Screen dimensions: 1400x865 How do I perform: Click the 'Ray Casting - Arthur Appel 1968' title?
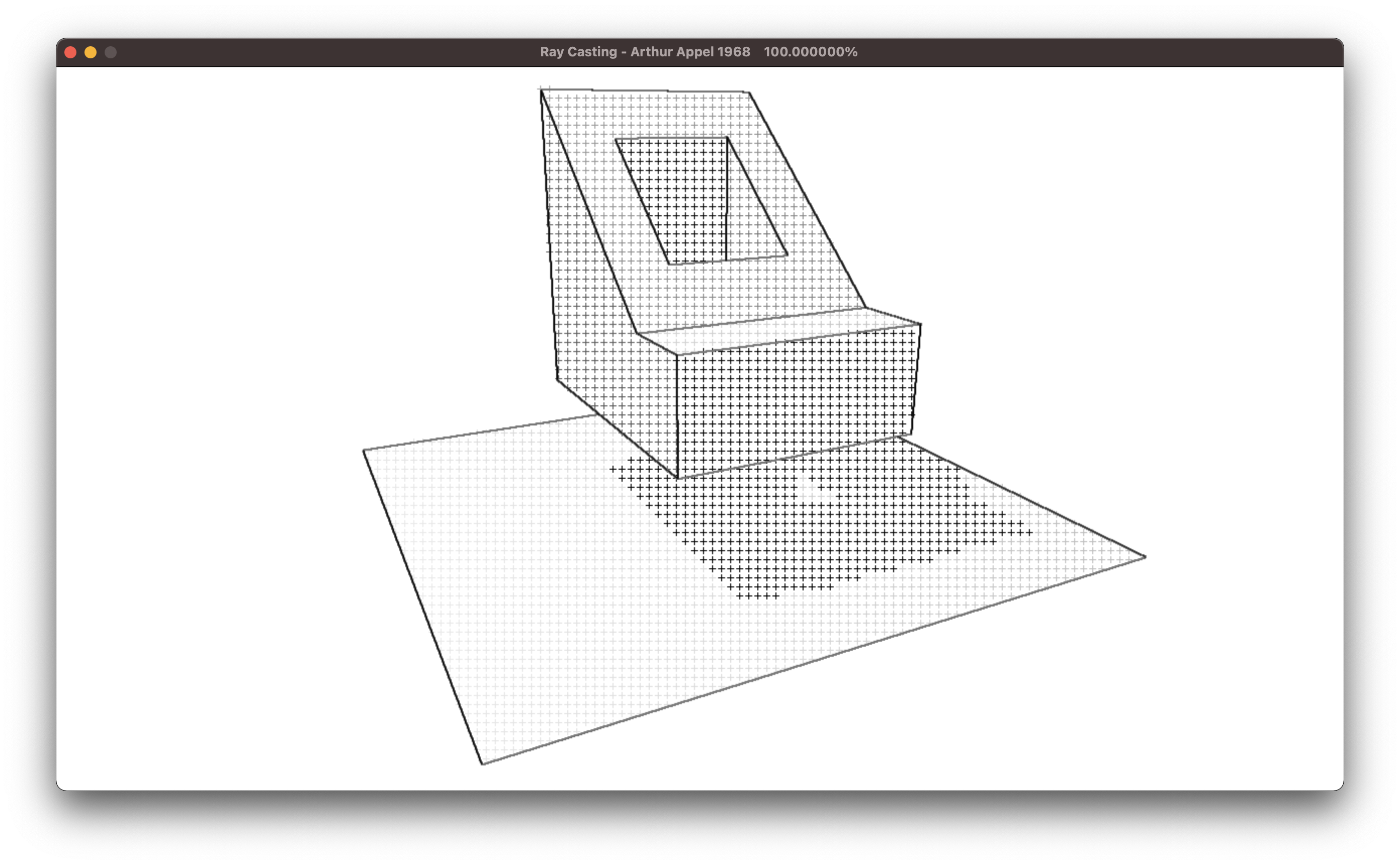pos(645,52)
